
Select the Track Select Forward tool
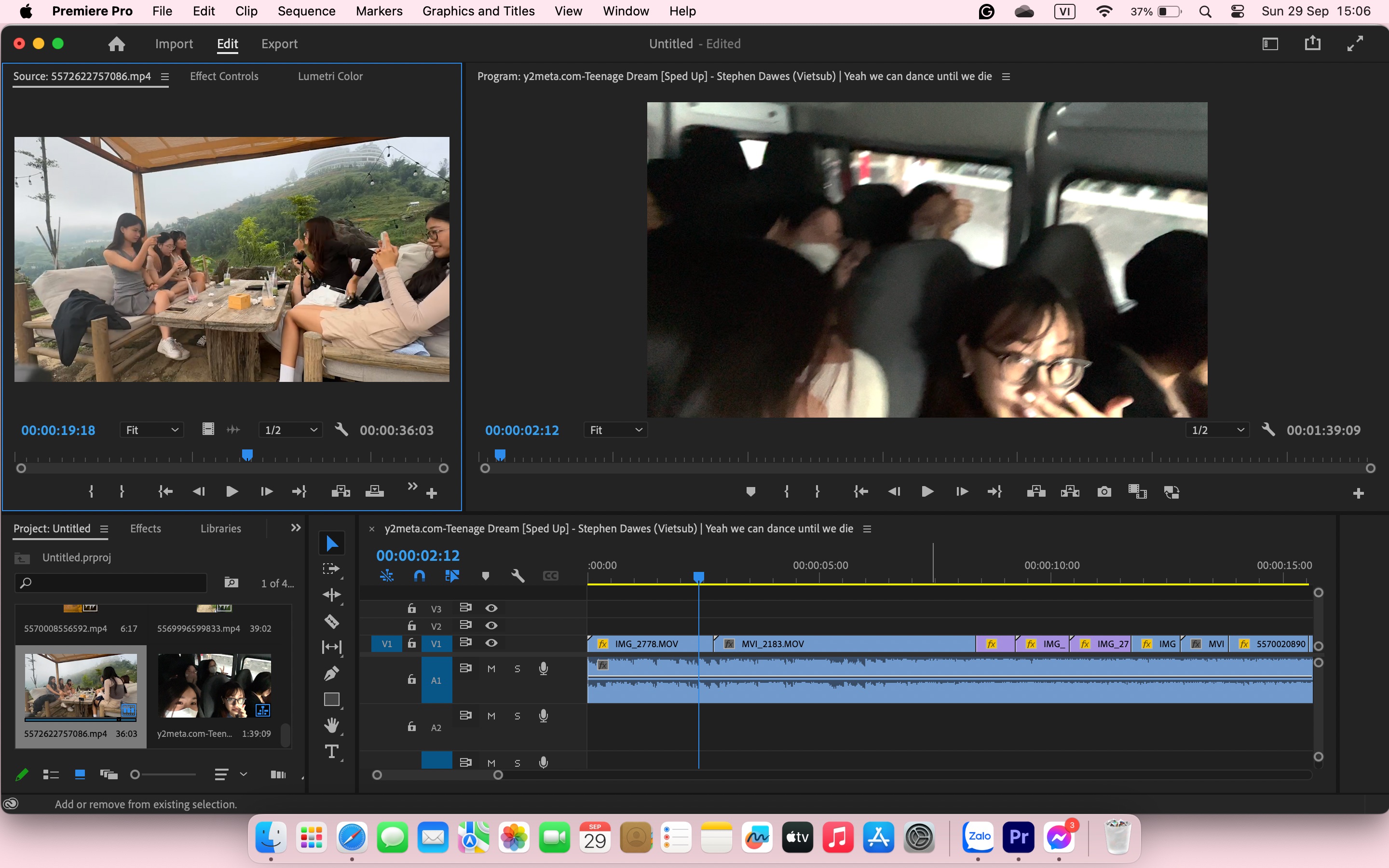(x=332, y=569)
